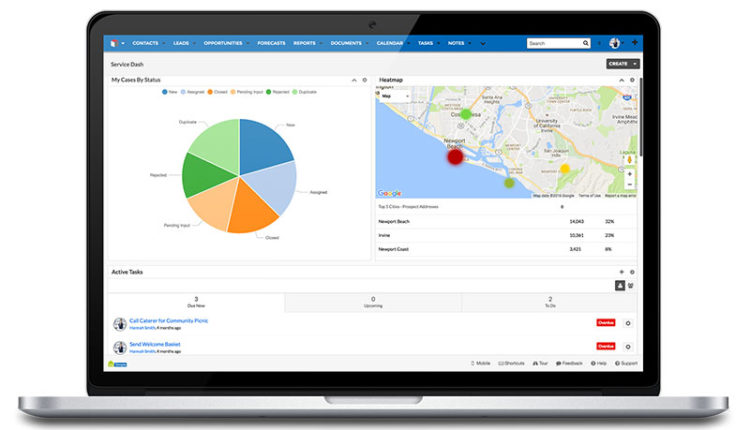Collapse the Heatmap panel chevron

(x=620, y=80)
